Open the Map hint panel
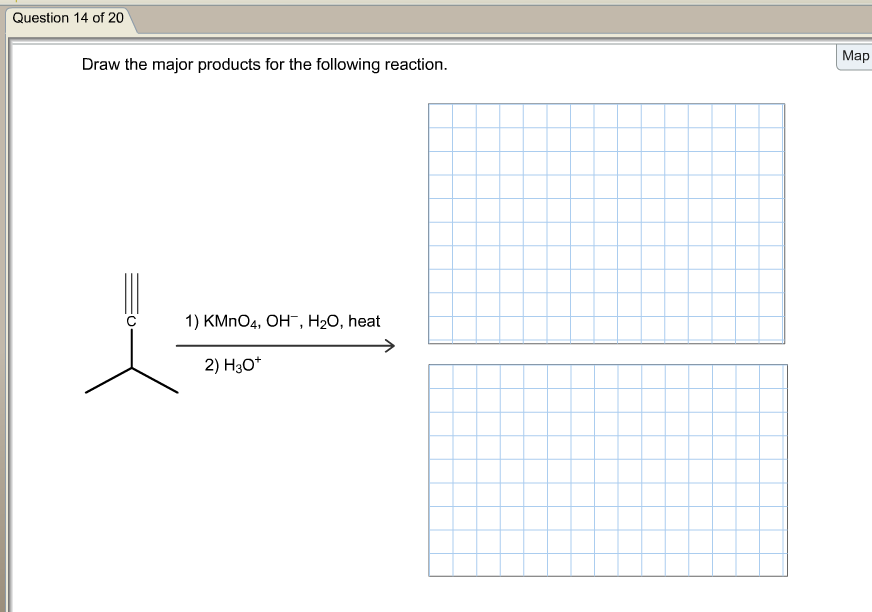Screen dimensions: 872x612 855,56
